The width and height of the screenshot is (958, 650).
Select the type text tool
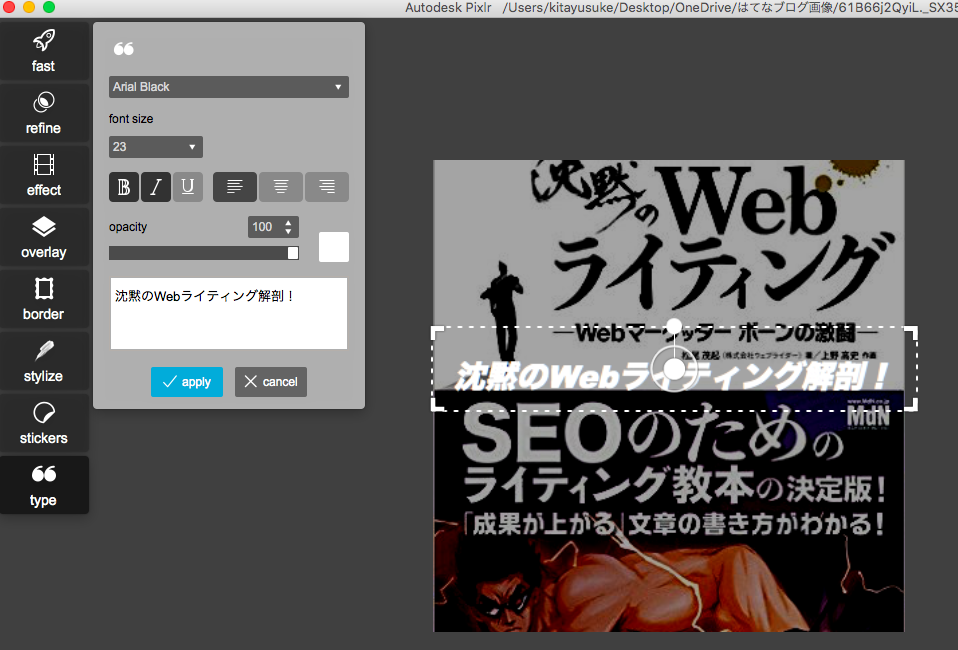click(44, 485)
